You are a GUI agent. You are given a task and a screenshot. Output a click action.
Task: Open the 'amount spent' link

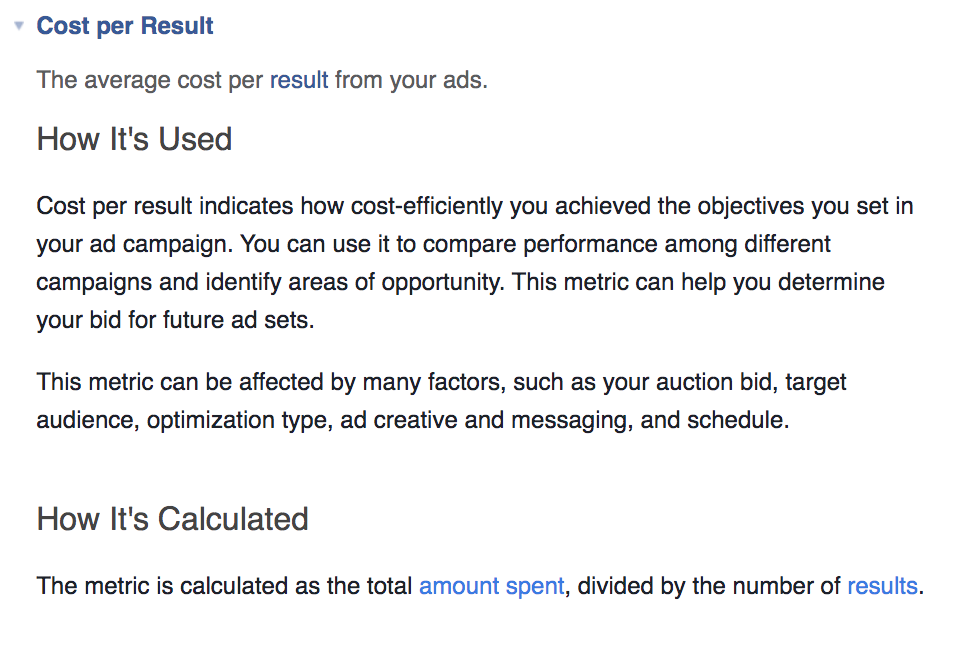pyautogui.click(x=491, y=586)
